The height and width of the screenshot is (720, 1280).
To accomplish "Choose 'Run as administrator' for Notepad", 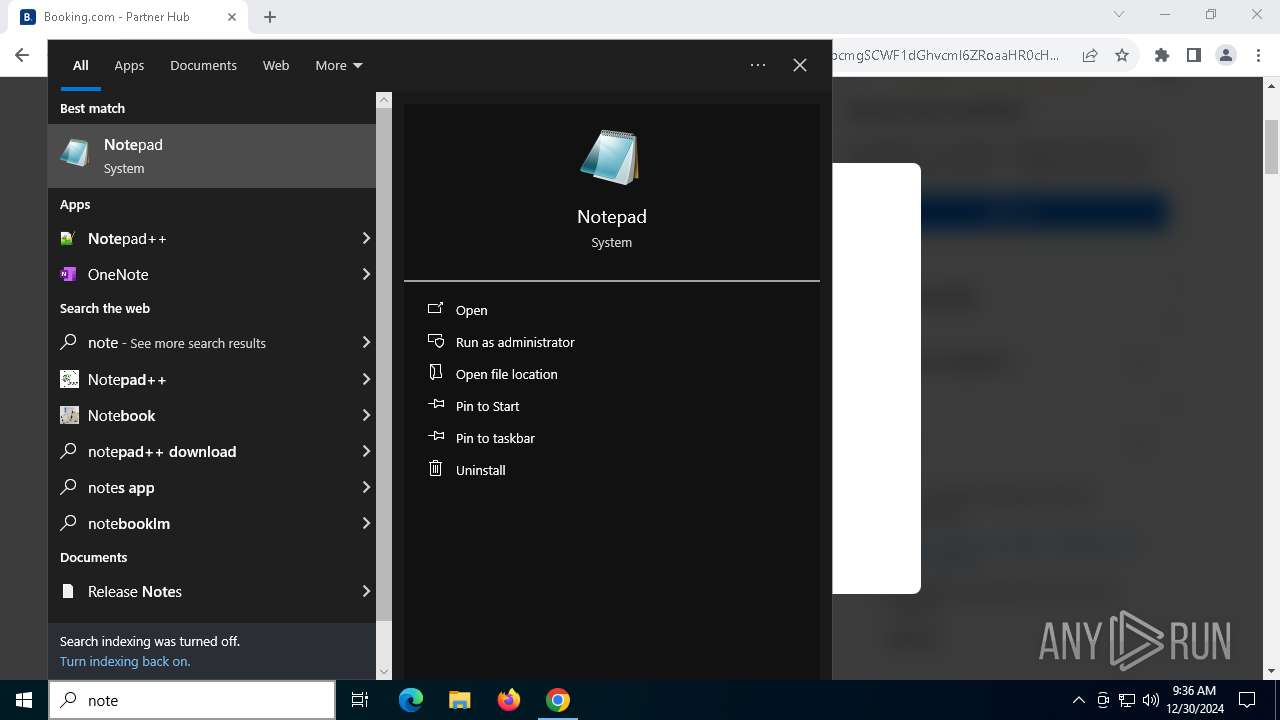I will (515, 342).
